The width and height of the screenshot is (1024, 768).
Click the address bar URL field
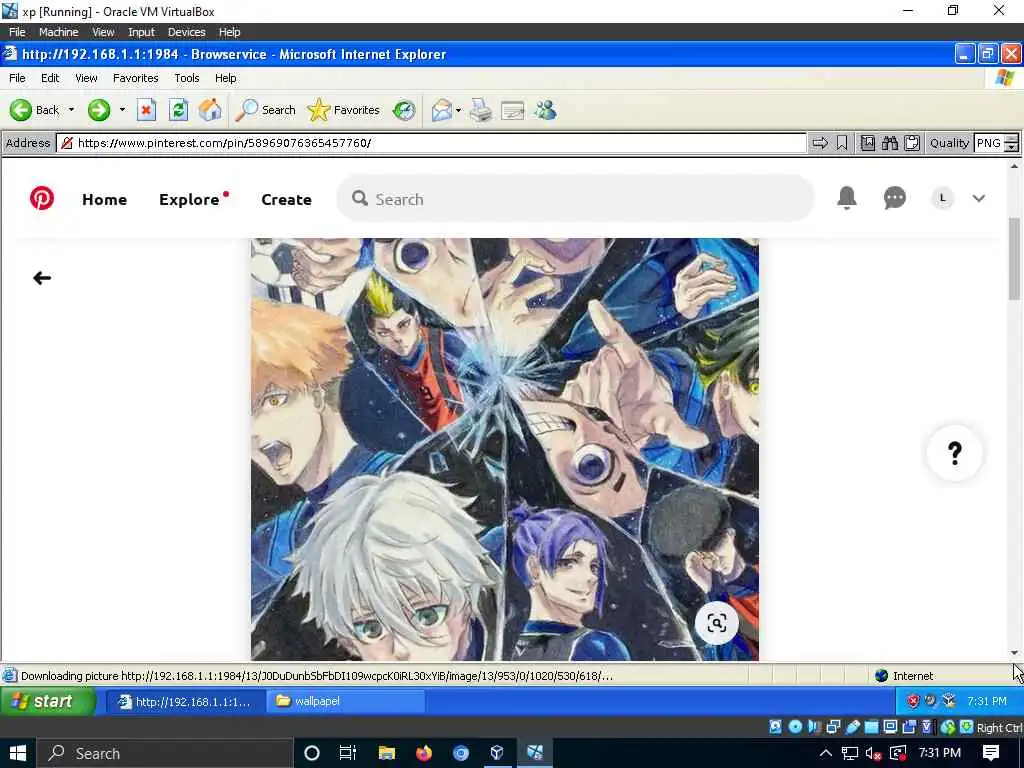pos(432,143)
